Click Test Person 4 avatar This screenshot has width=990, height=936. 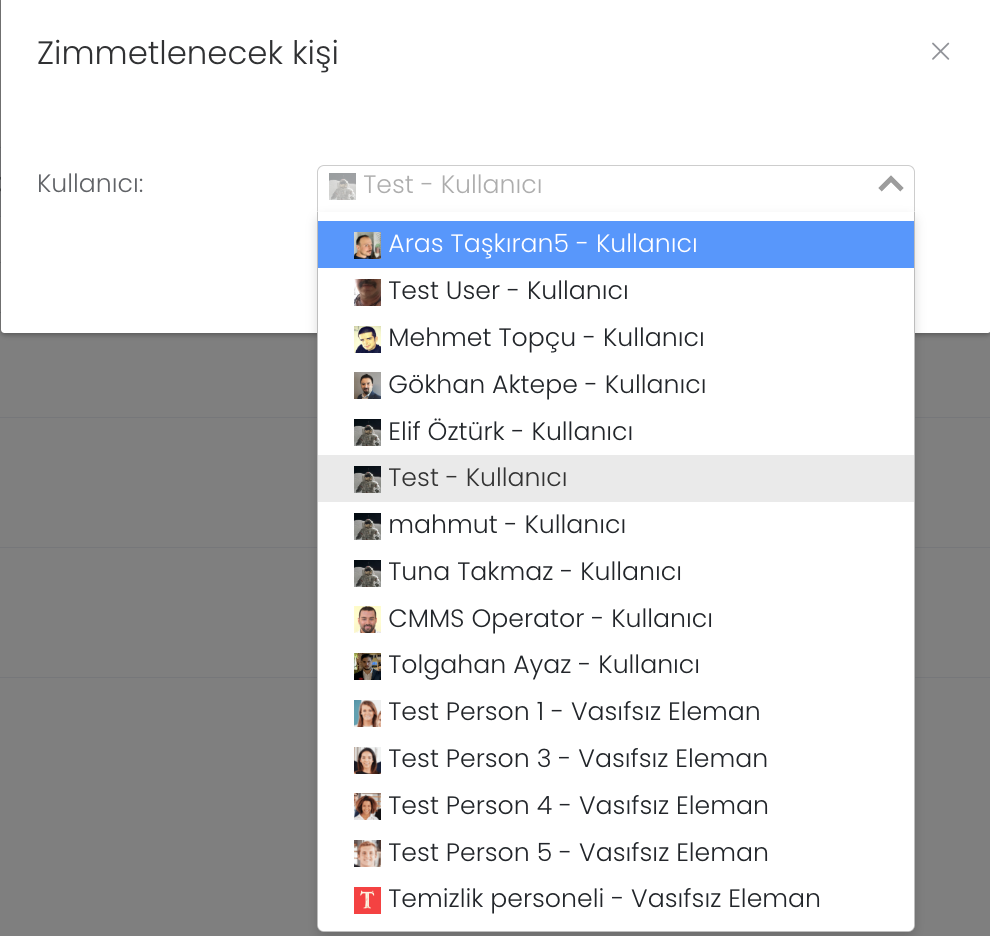pyautogui.click(x=367, y=806)
